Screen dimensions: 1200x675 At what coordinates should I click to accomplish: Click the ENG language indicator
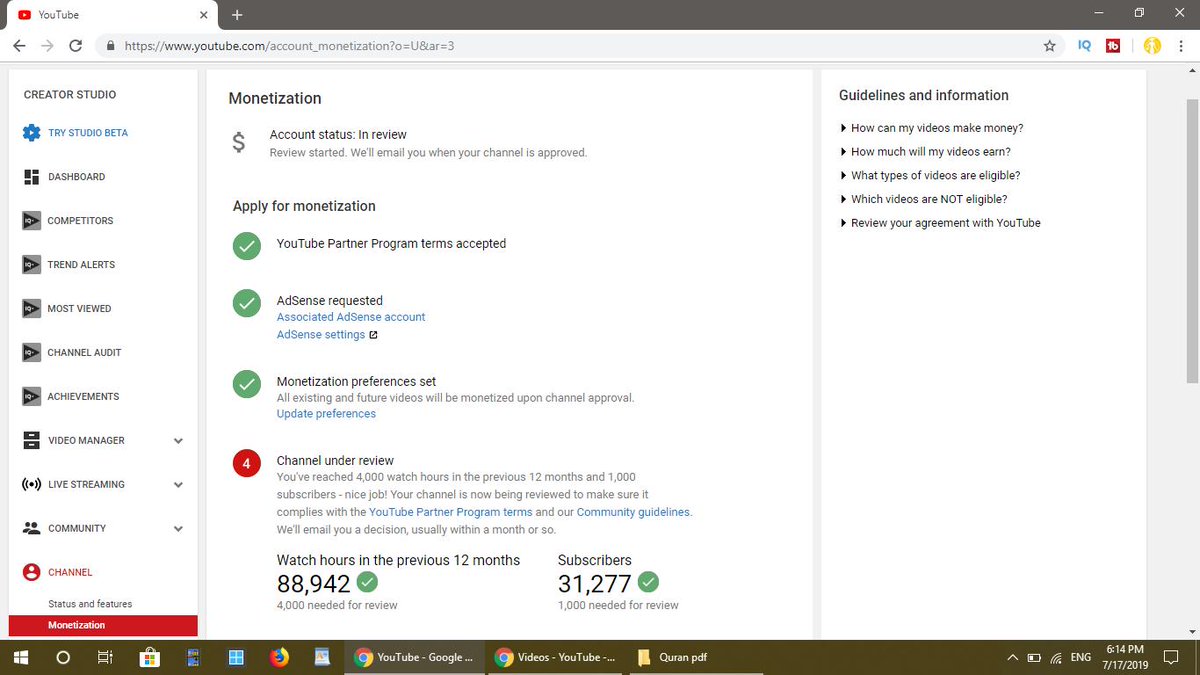point(1080,657)
